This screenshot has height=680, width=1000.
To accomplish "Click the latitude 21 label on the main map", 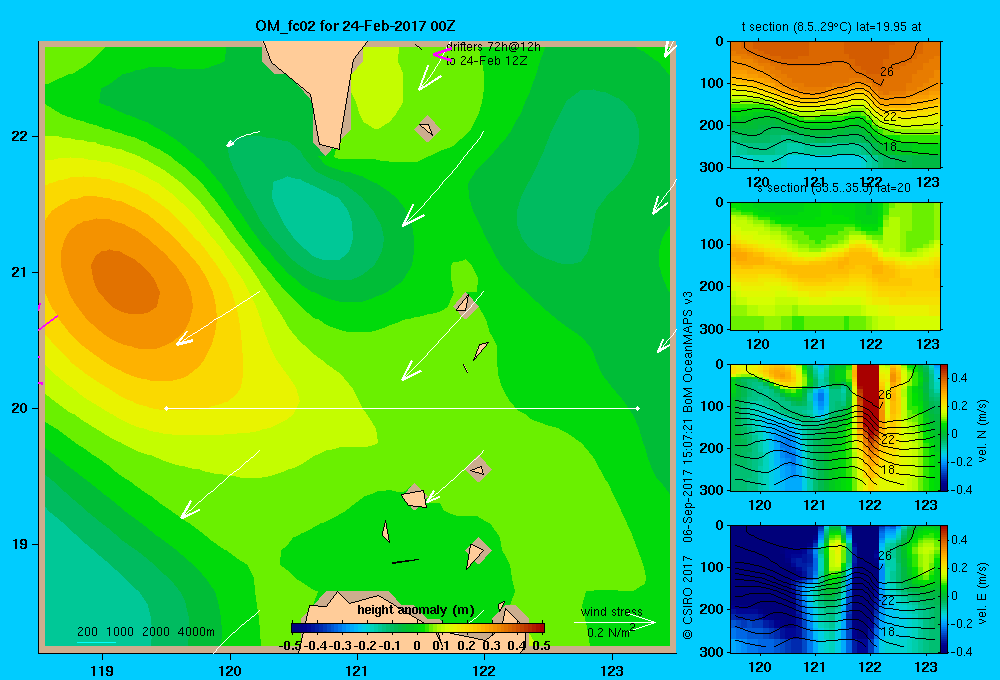I will click(x=20, y=272).
